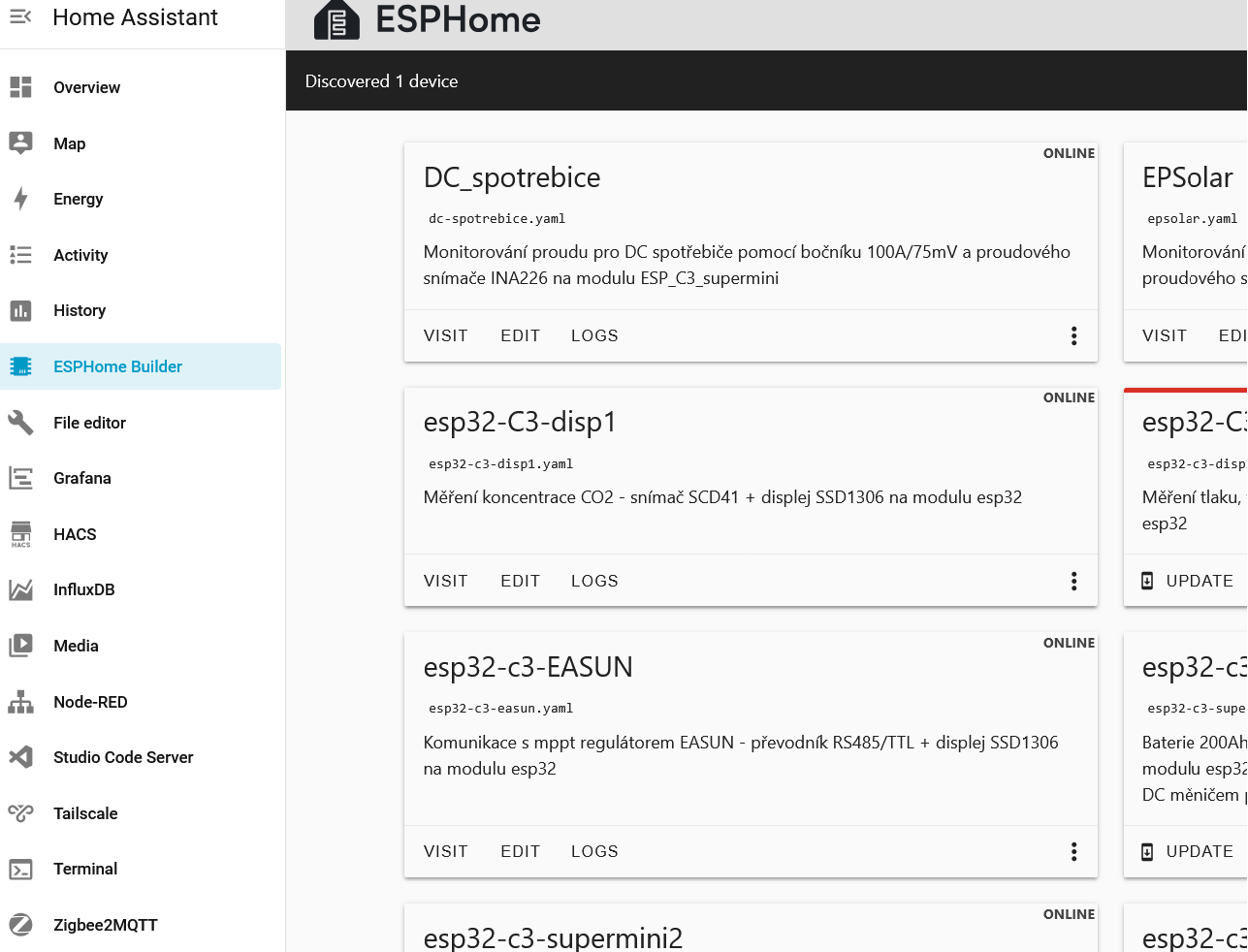Open the Overview dashboard in sidebar
This screenshot has height=952, width=1248.
[x=86, y=87]
